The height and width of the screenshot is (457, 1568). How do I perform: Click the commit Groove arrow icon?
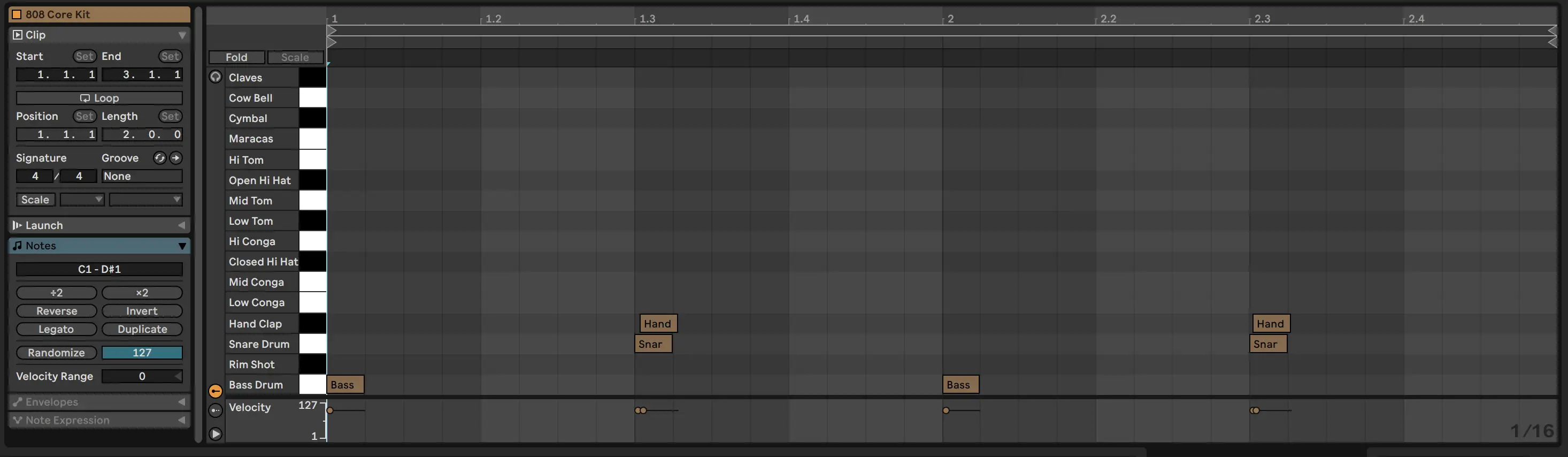[176, 158]
